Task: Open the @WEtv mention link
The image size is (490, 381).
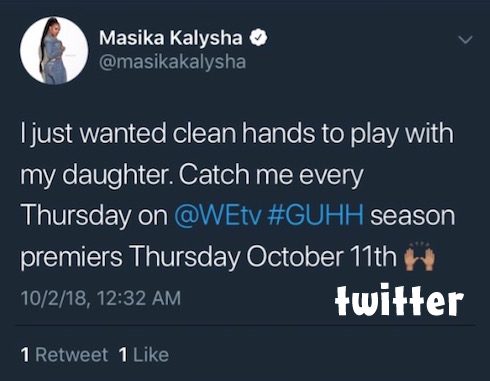Action: [x=217, y=215]
